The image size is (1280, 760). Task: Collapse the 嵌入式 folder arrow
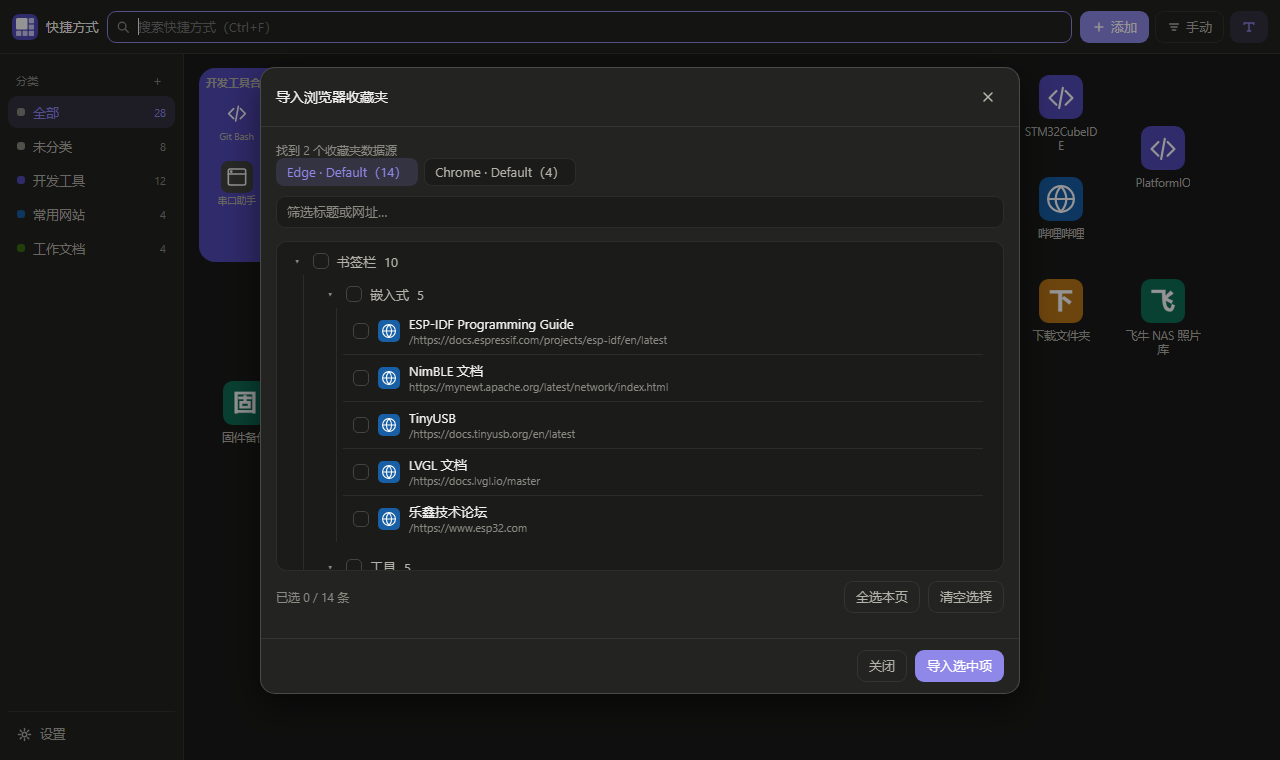pyautogui.click(x=330, y=295)
